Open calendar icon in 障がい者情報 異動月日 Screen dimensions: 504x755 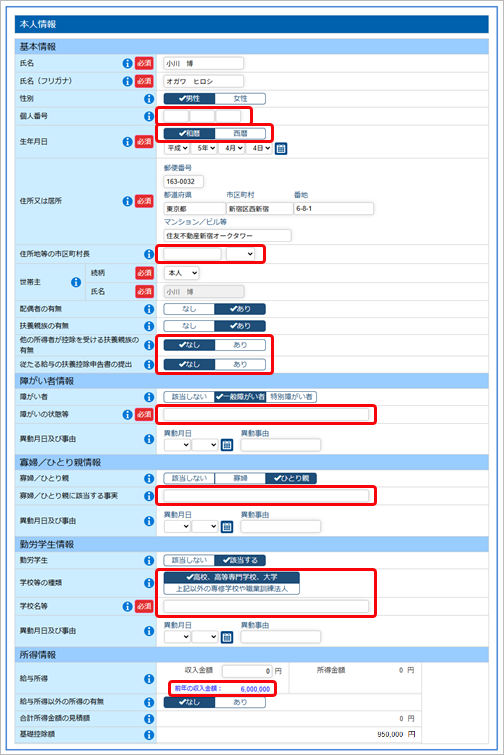click(227, 445)
